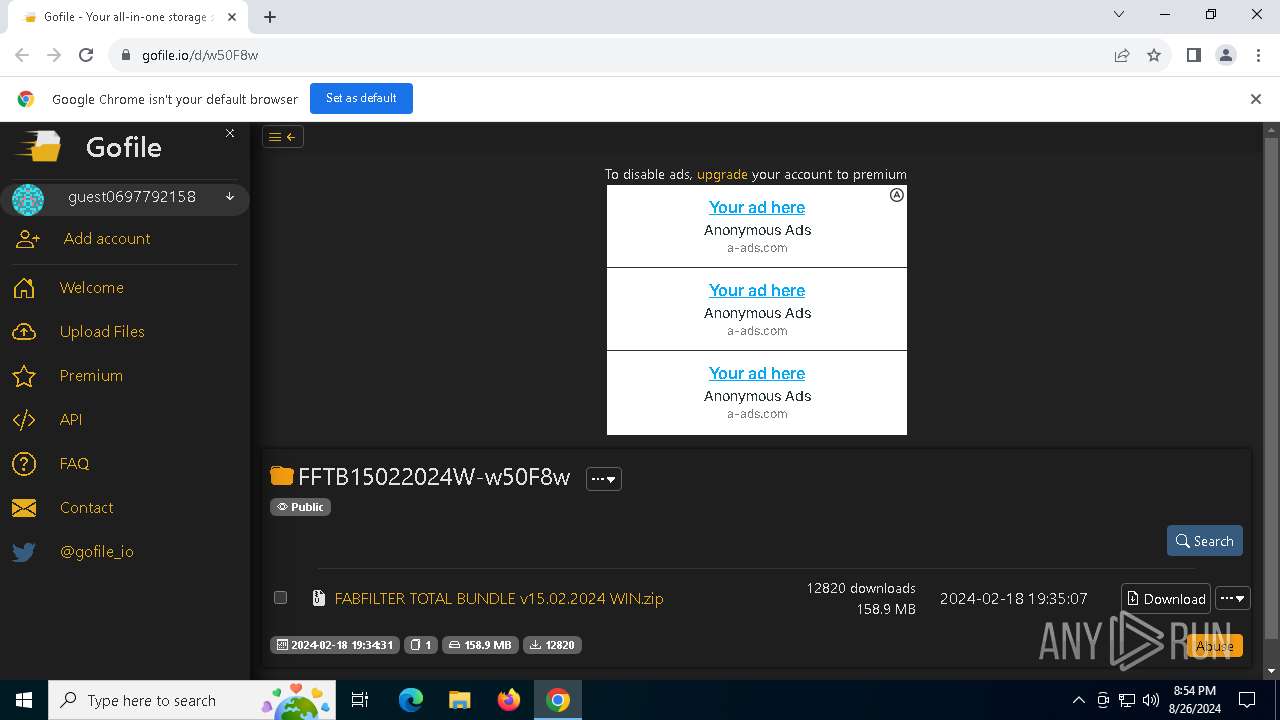Expand the guest0697792158 account dropdown

coord(230,197)
